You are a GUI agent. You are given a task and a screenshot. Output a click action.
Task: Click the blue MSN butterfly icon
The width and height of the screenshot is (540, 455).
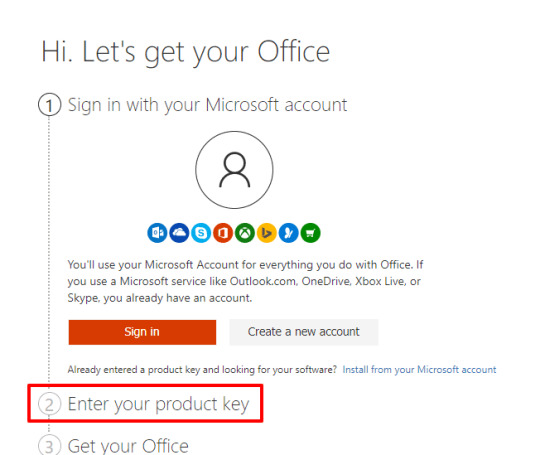[289, 233]
